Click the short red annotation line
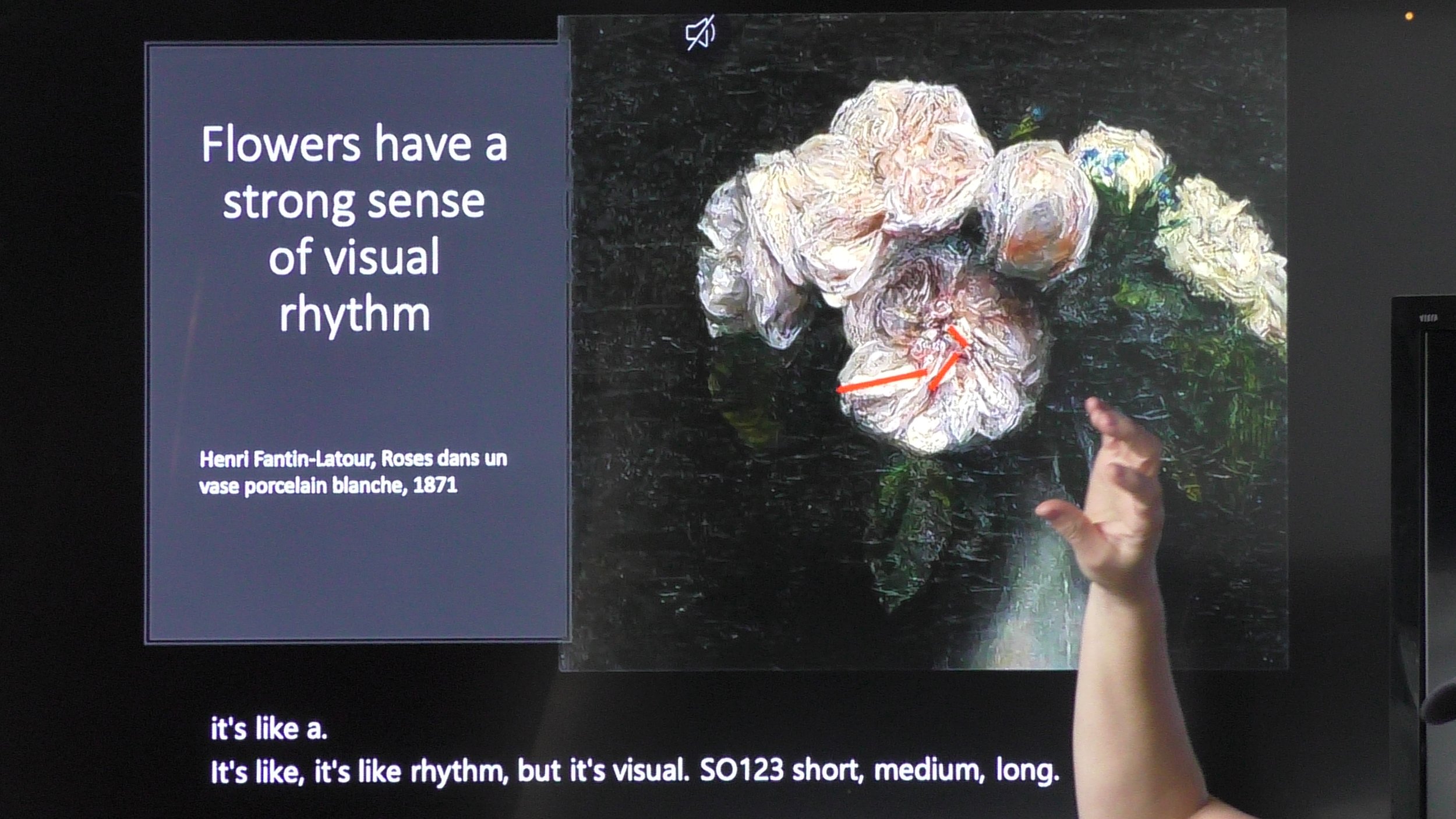The height and width of the screenshot is (819, 1456). click(x=957, y=336)
